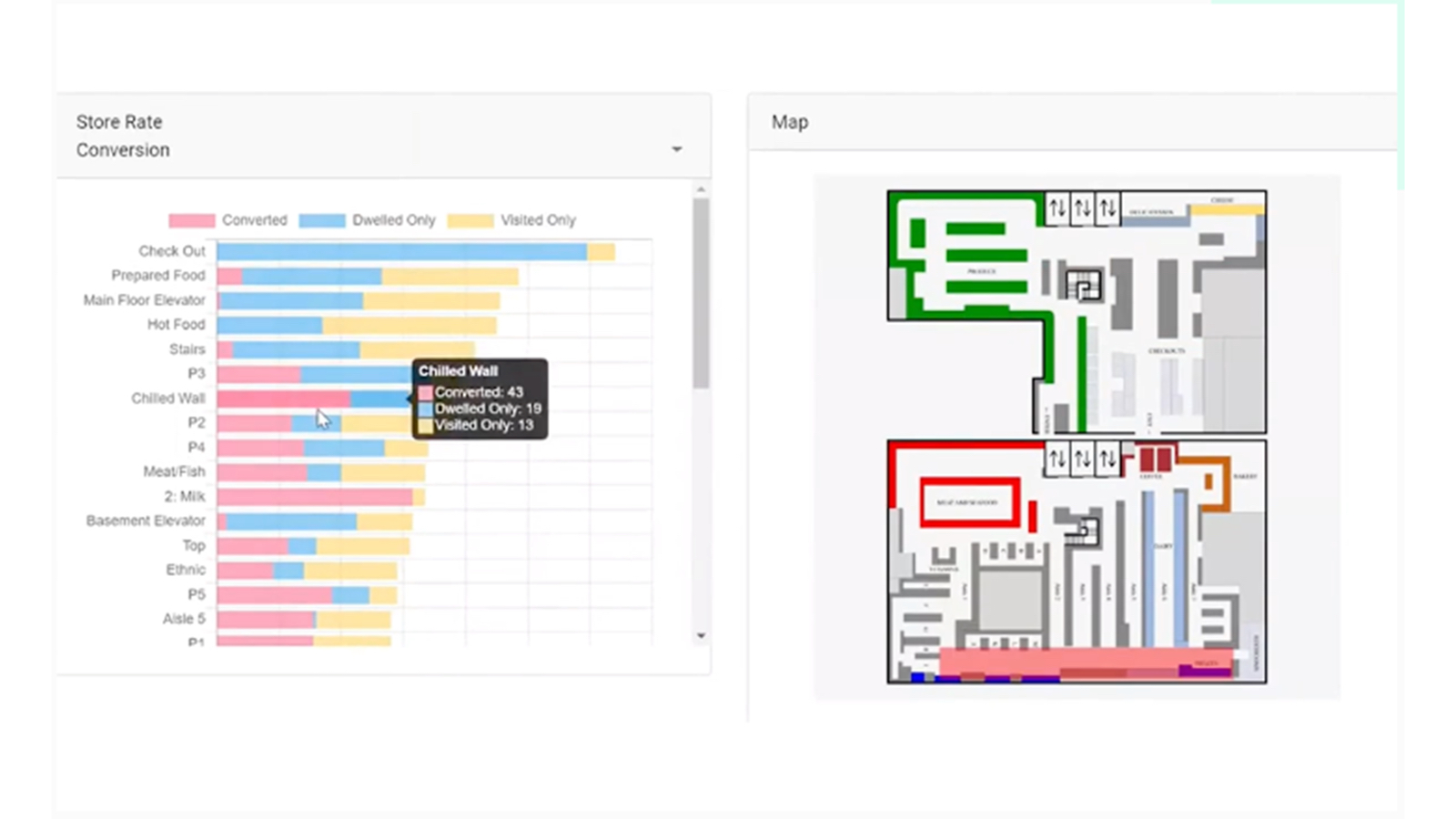Select the red Meat and Seafood zone
The width and height of the screenshot is (1456, 819).
coord(968,502)
